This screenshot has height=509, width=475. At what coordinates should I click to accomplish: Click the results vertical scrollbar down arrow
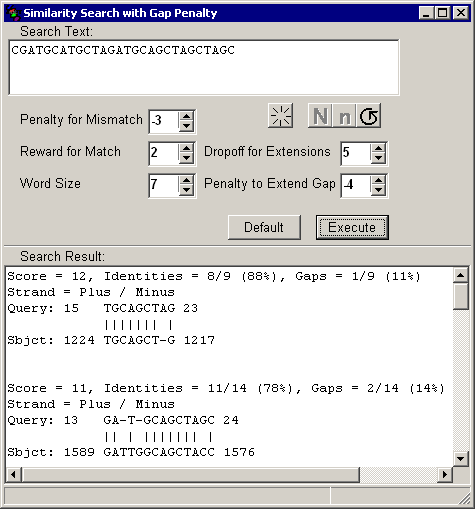(x=461, y=459)
